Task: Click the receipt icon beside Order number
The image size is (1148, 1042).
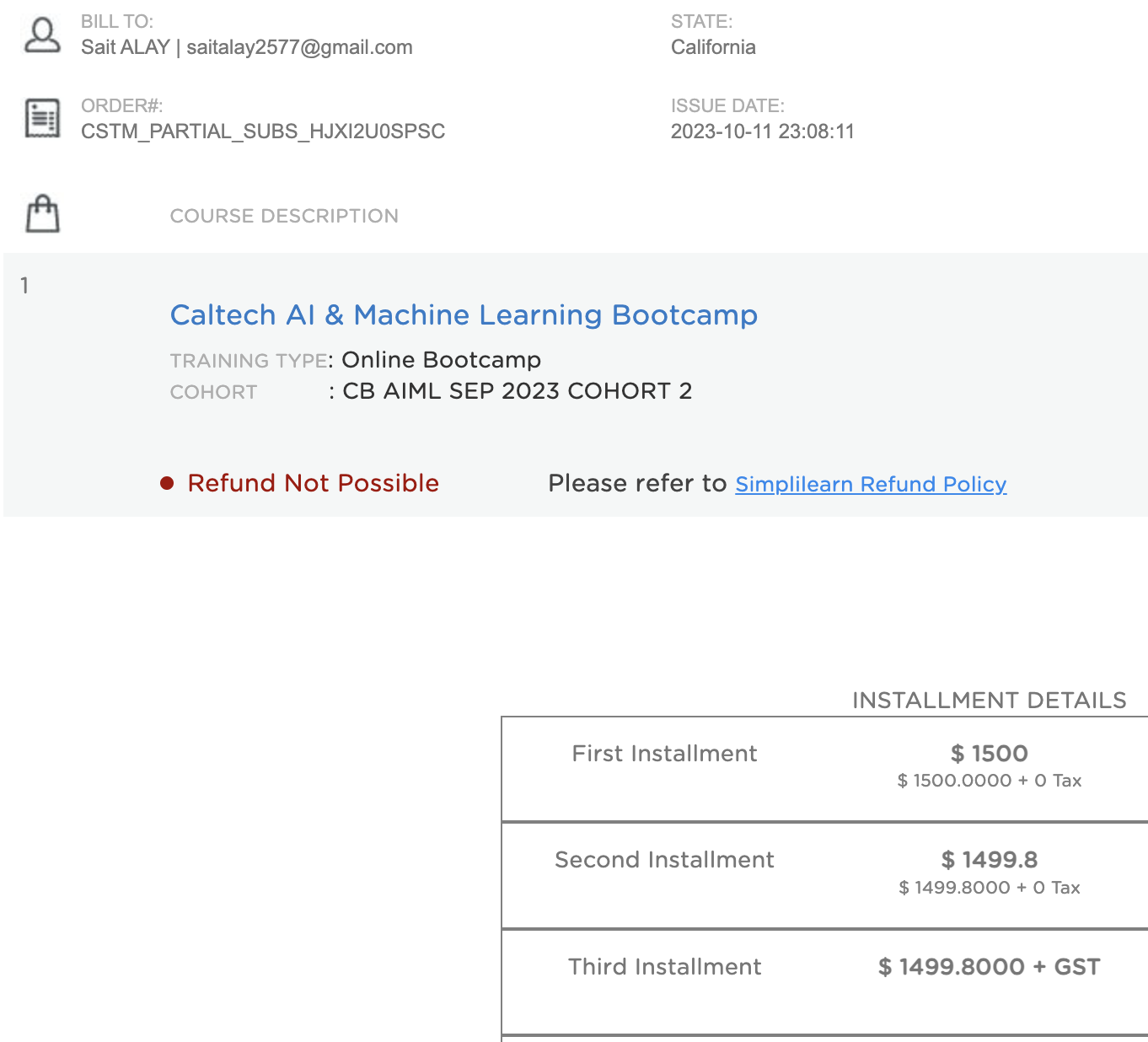Action: click(42, 118)
